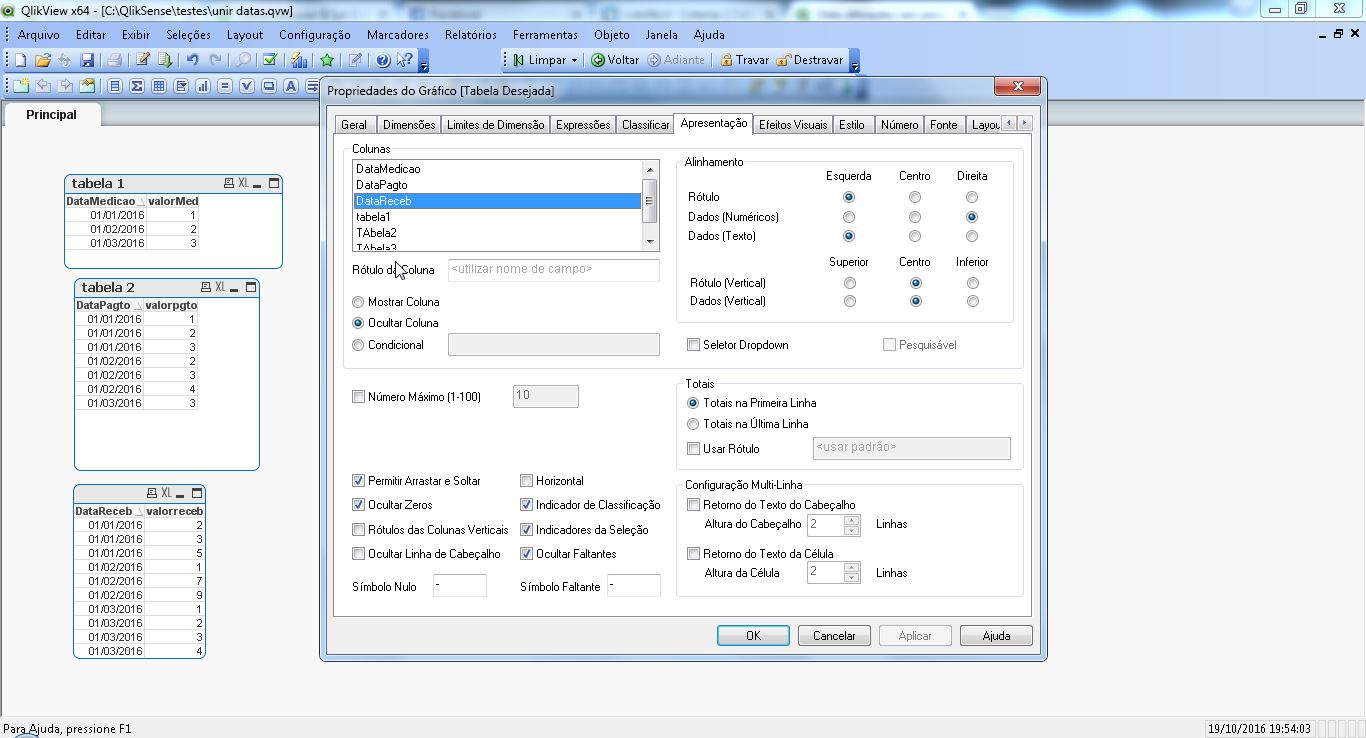This screenshot has height=738, width=1366.
Task: Click the OK button
Action: (753, 636)
